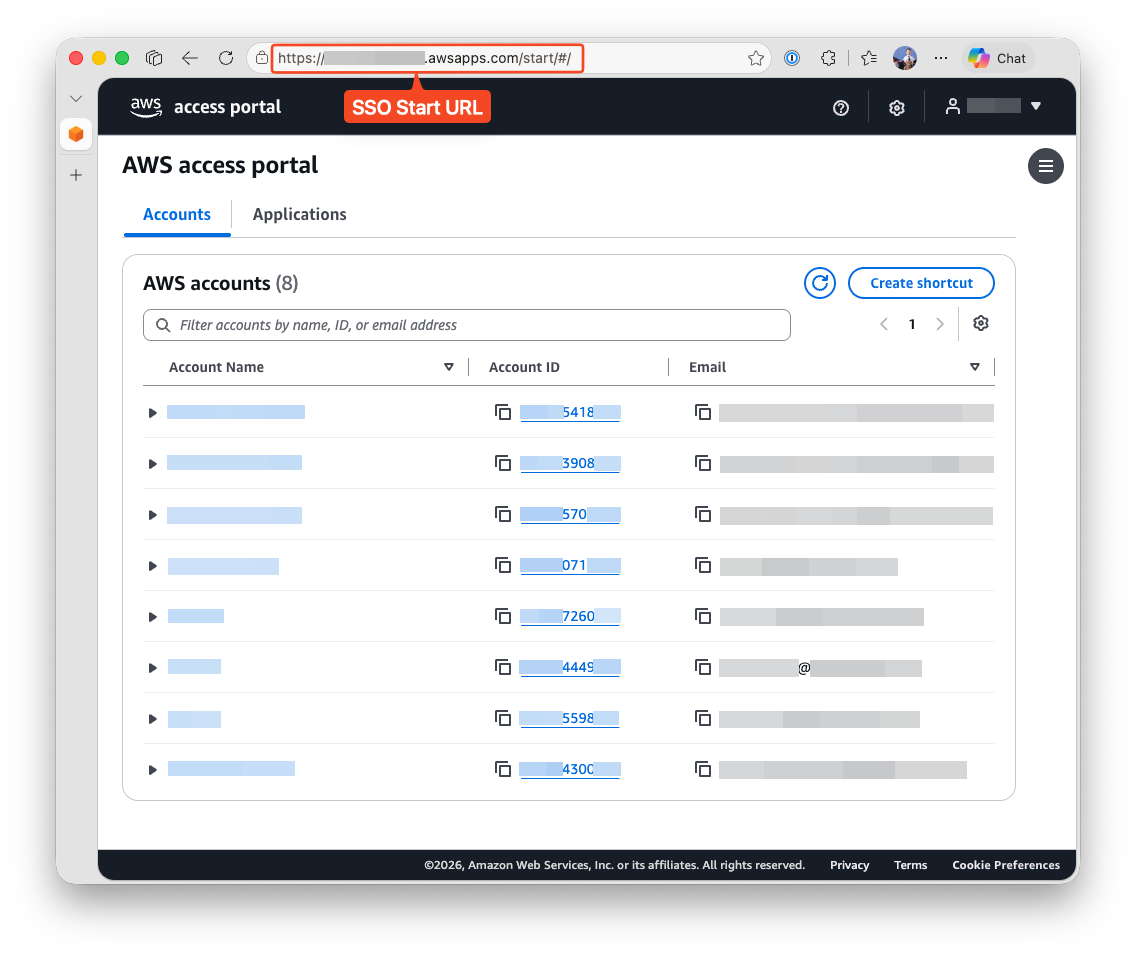Copy the account ID containing 4300
This screenshot has width=1136, height=958.
tap(503, 770)
